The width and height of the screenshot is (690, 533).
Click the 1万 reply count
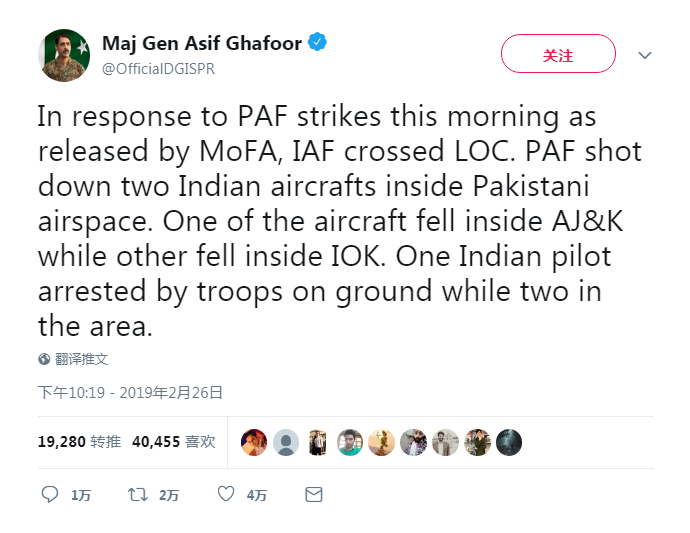coord(80,495)
